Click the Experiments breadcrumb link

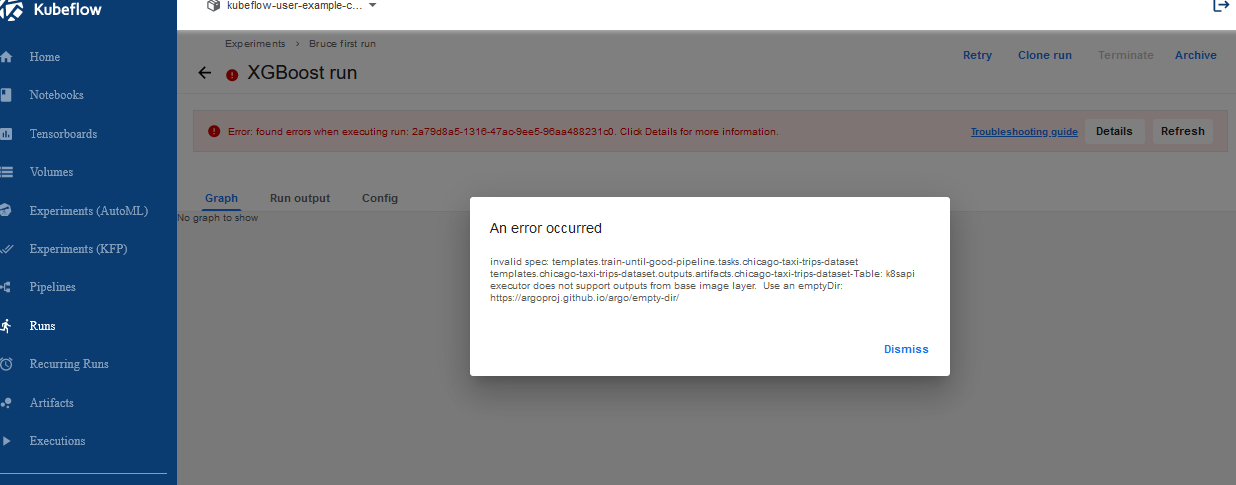[255, 44]
